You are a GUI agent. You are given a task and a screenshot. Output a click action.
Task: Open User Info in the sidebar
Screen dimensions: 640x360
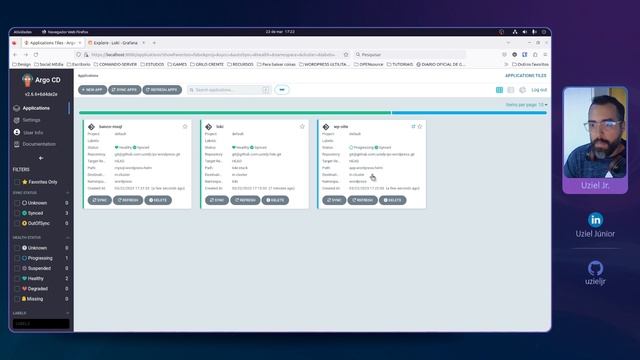pos(33,132)
